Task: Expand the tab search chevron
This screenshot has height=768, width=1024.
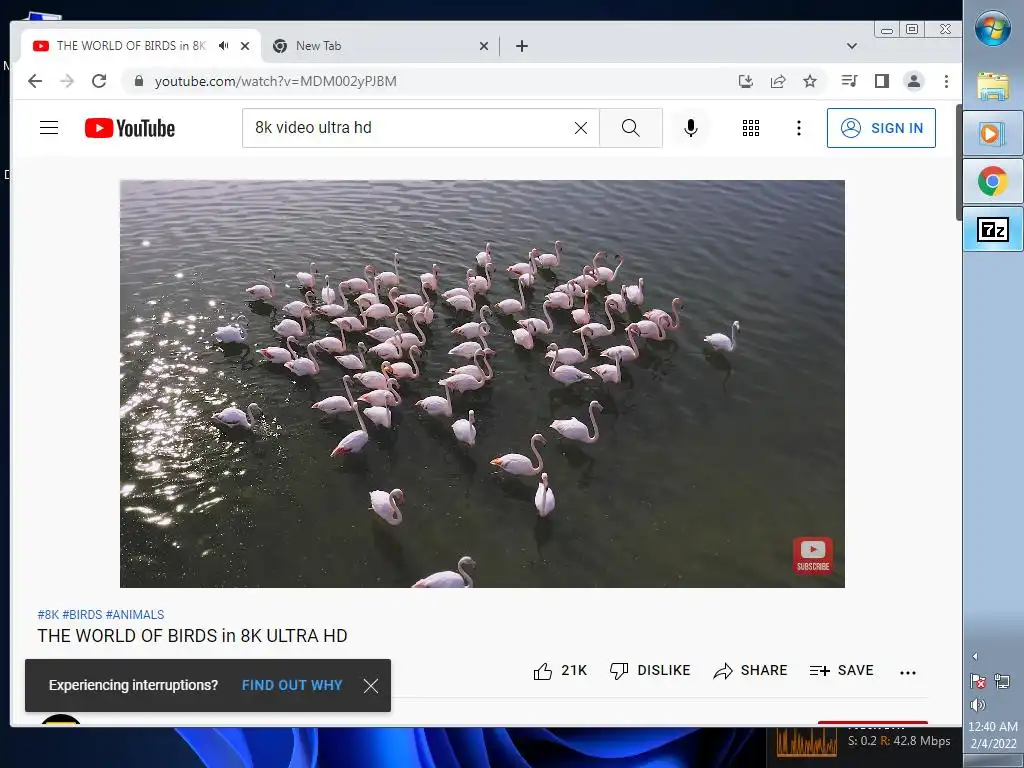Action: [x=852, y=46]
